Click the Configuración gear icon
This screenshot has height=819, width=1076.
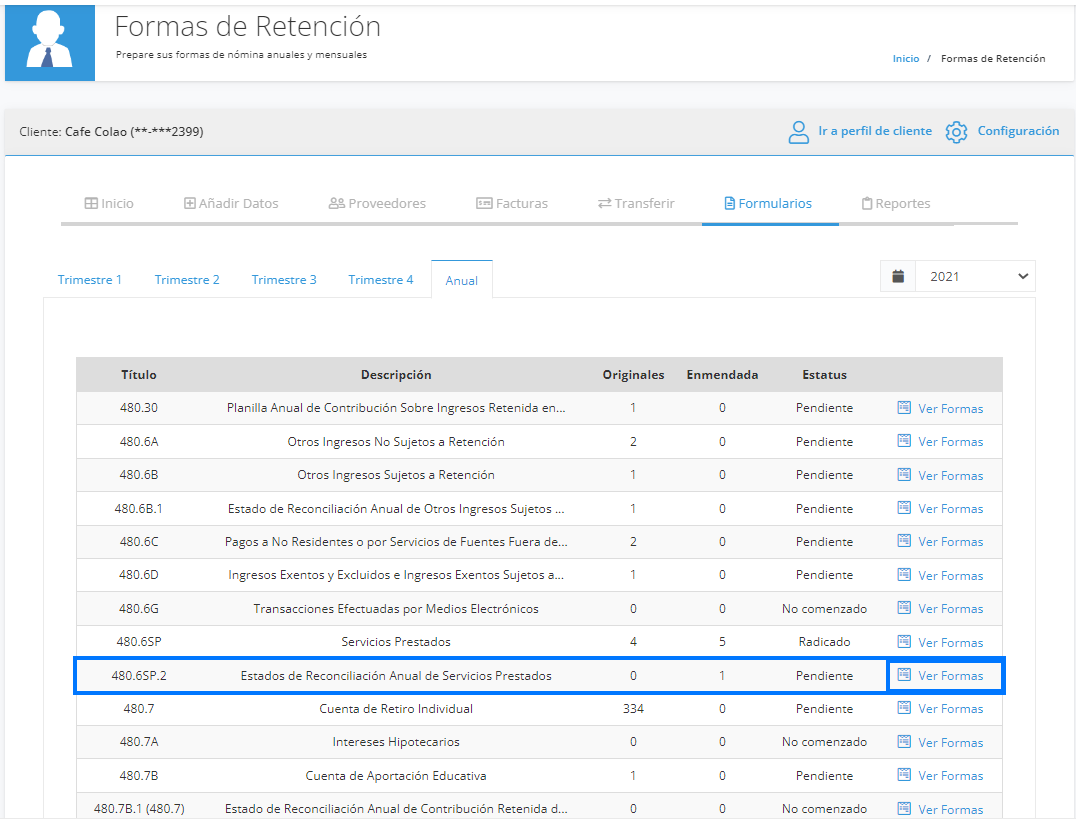coord(956,132)
